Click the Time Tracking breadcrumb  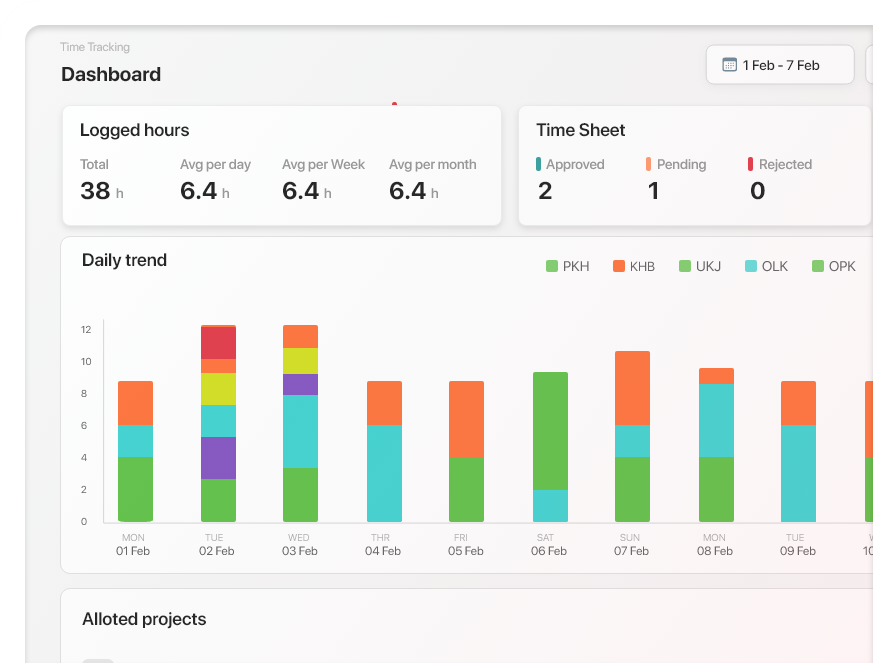point(95,47)
